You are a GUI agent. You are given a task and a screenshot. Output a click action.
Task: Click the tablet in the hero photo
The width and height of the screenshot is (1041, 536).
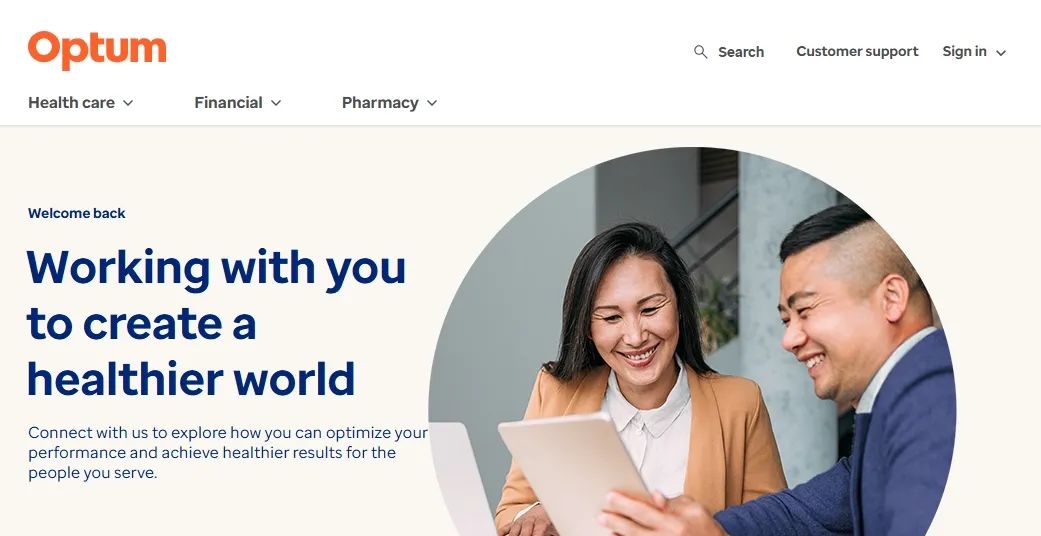(573, 471)
